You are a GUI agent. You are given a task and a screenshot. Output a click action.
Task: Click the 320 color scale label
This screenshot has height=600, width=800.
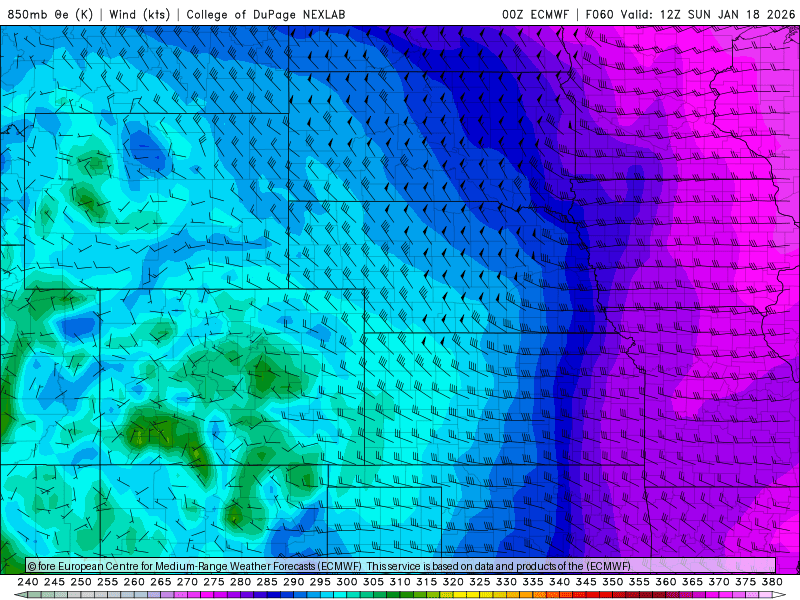[453, 582]
